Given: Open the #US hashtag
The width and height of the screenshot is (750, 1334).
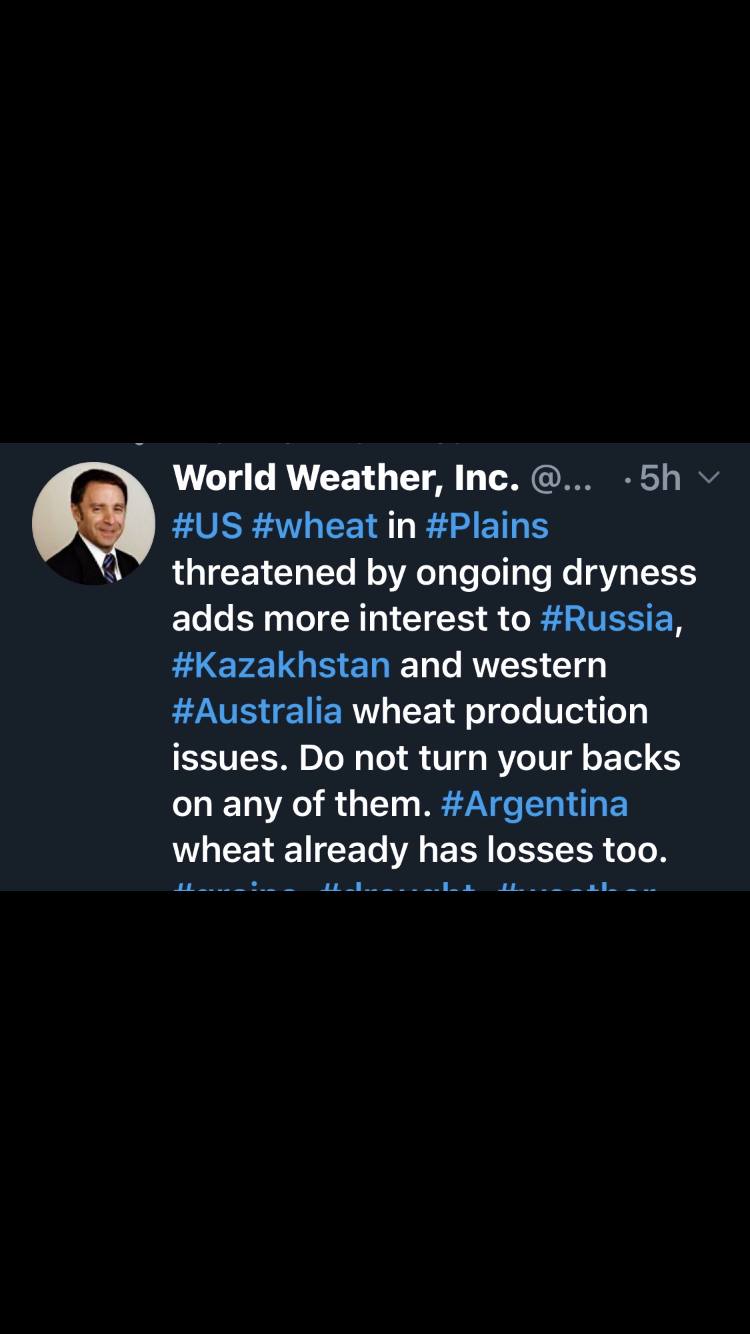Looking at the screenshot, I should coord(207,525).
